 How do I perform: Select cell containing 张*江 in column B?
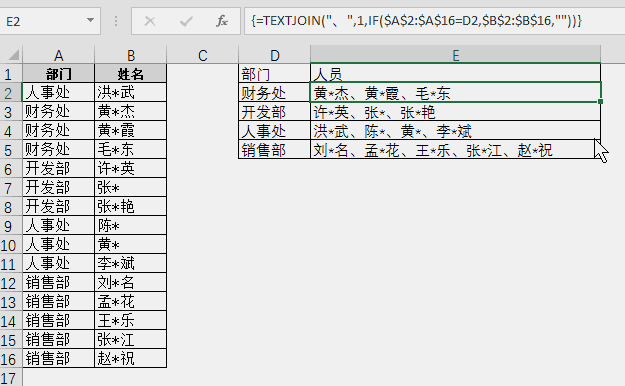[131, 340]
